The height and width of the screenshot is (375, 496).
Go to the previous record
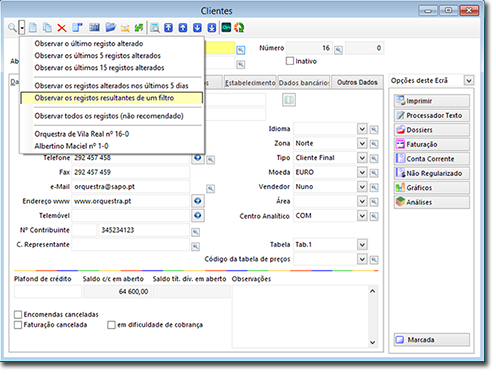click(183, 28)
